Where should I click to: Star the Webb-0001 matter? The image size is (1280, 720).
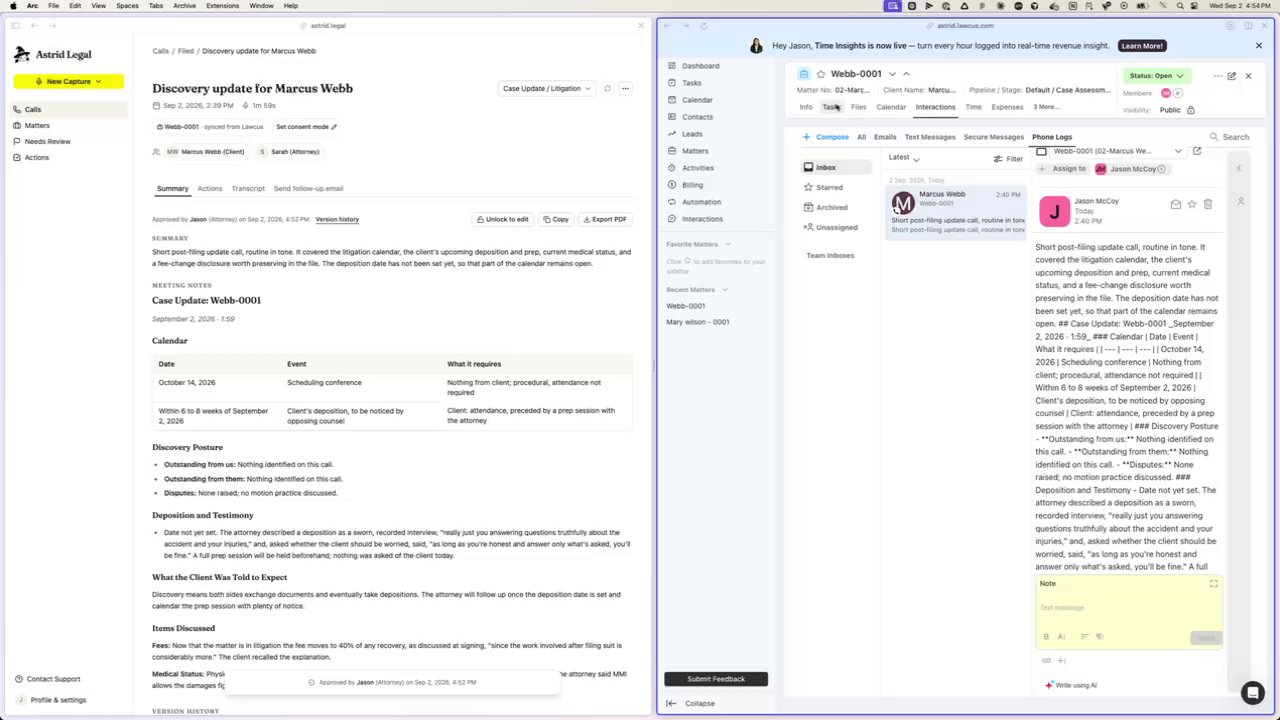click(x=821, y=74)
